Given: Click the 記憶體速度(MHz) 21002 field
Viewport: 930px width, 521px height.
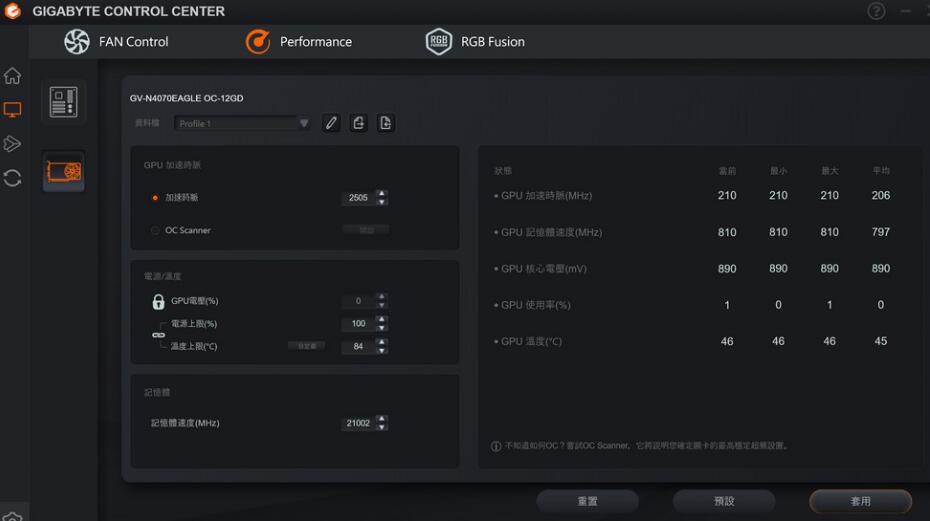Looking at the screenshot, I should (358, 423).
